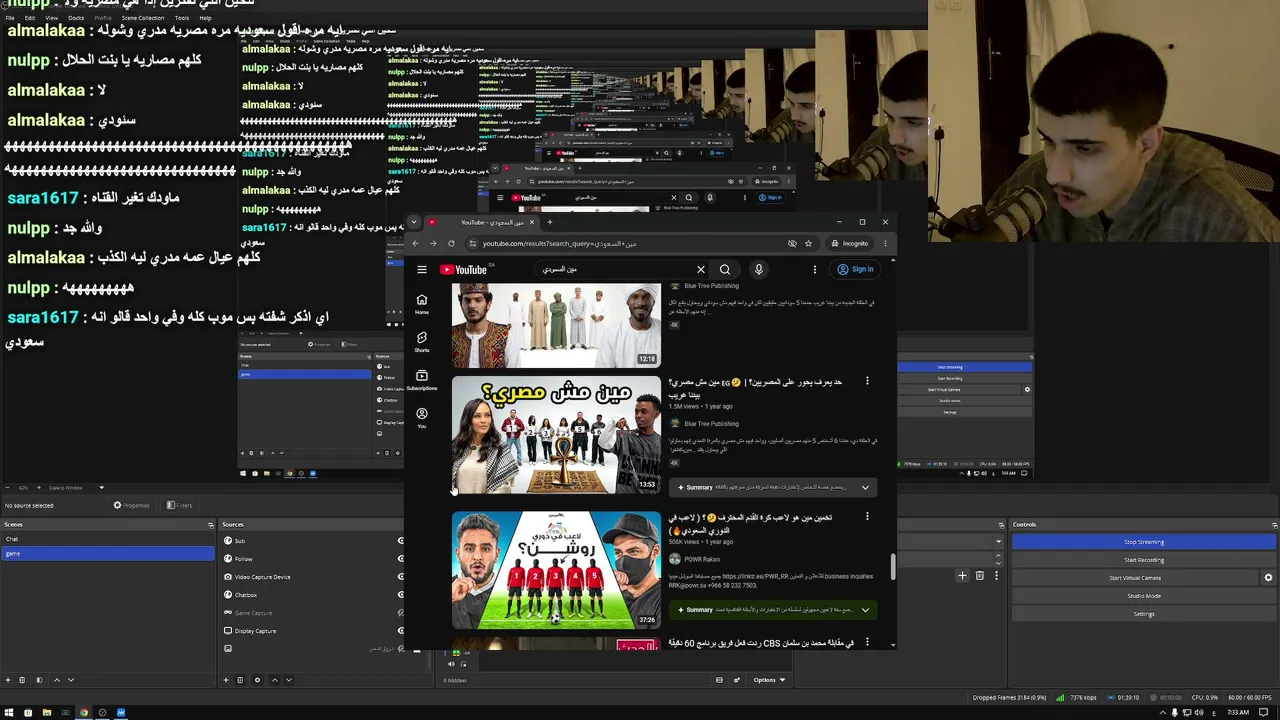Image resolution: width=1280 pixels, height=720 pixels.
Task: Open the You section in the YouTube sidebar
Action: pyautogui.click(x=422, y=418)
